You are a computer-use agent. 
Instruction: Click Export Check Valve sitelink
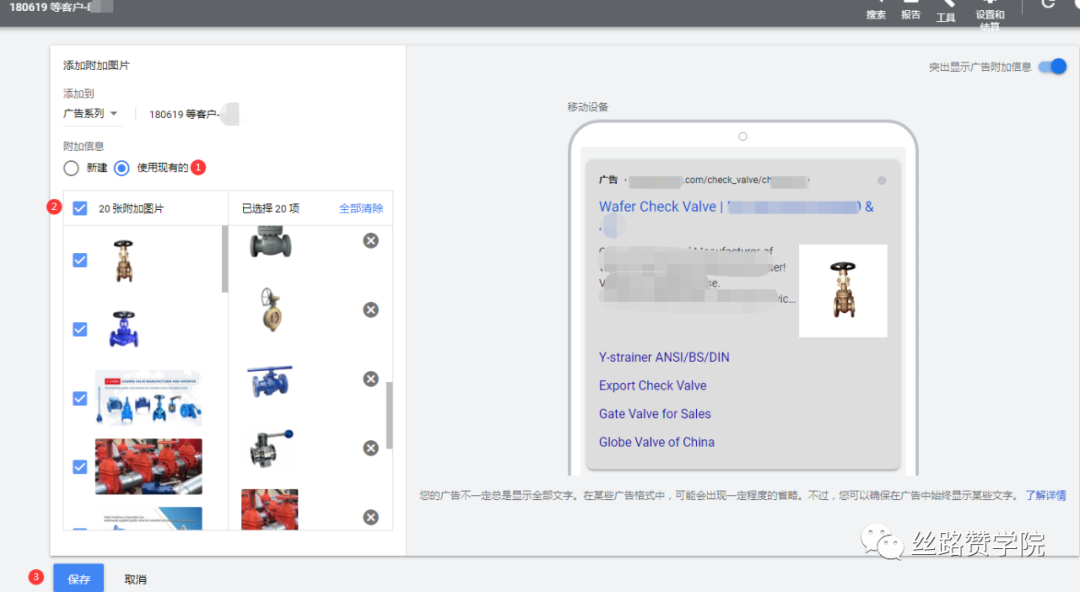click(652, 385)
